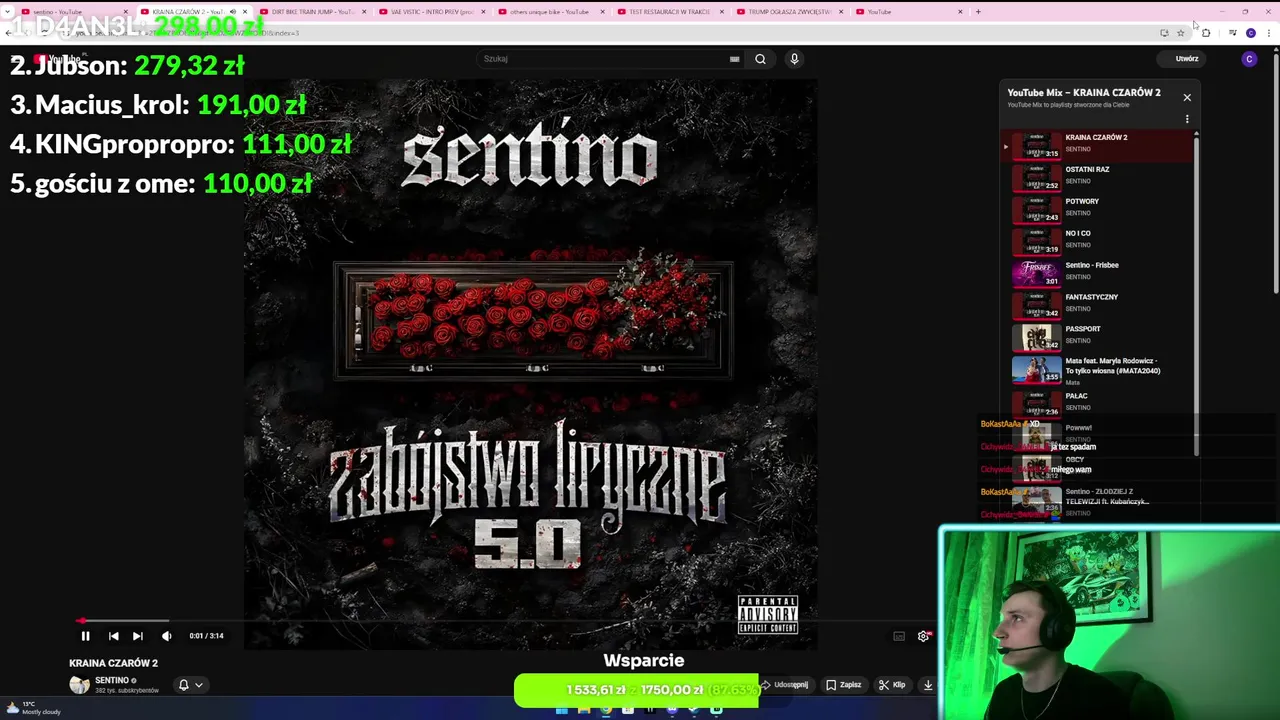Toggle subtitles icon in player
This screenshot has width=1280, height=720.
899,636
